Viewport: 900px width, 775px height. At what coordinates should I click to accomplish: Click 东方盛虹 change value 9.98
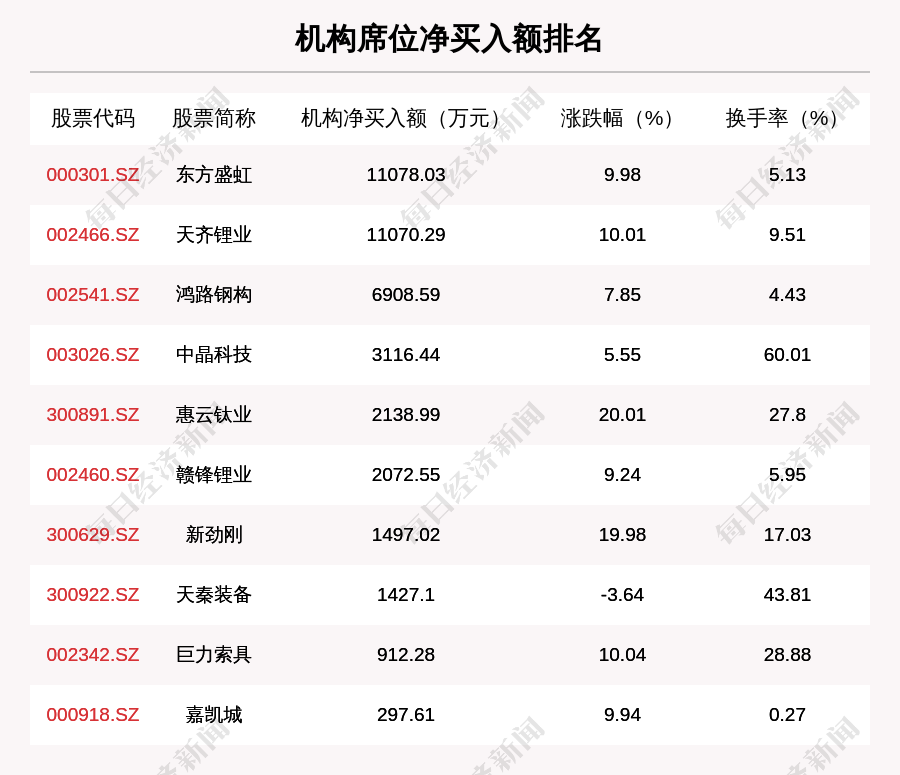pyautogui.click(x=622, y=175)
